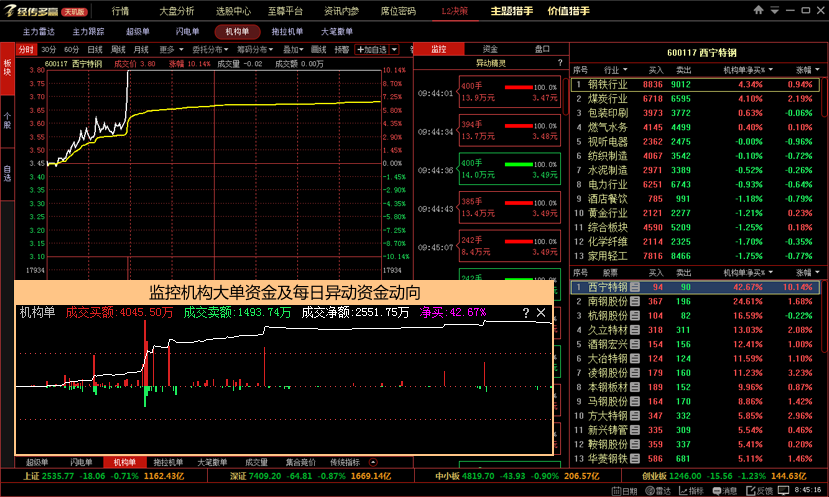829x497 pixels.
Task: Open the 主题猎手 link
Action: (511, 11)
